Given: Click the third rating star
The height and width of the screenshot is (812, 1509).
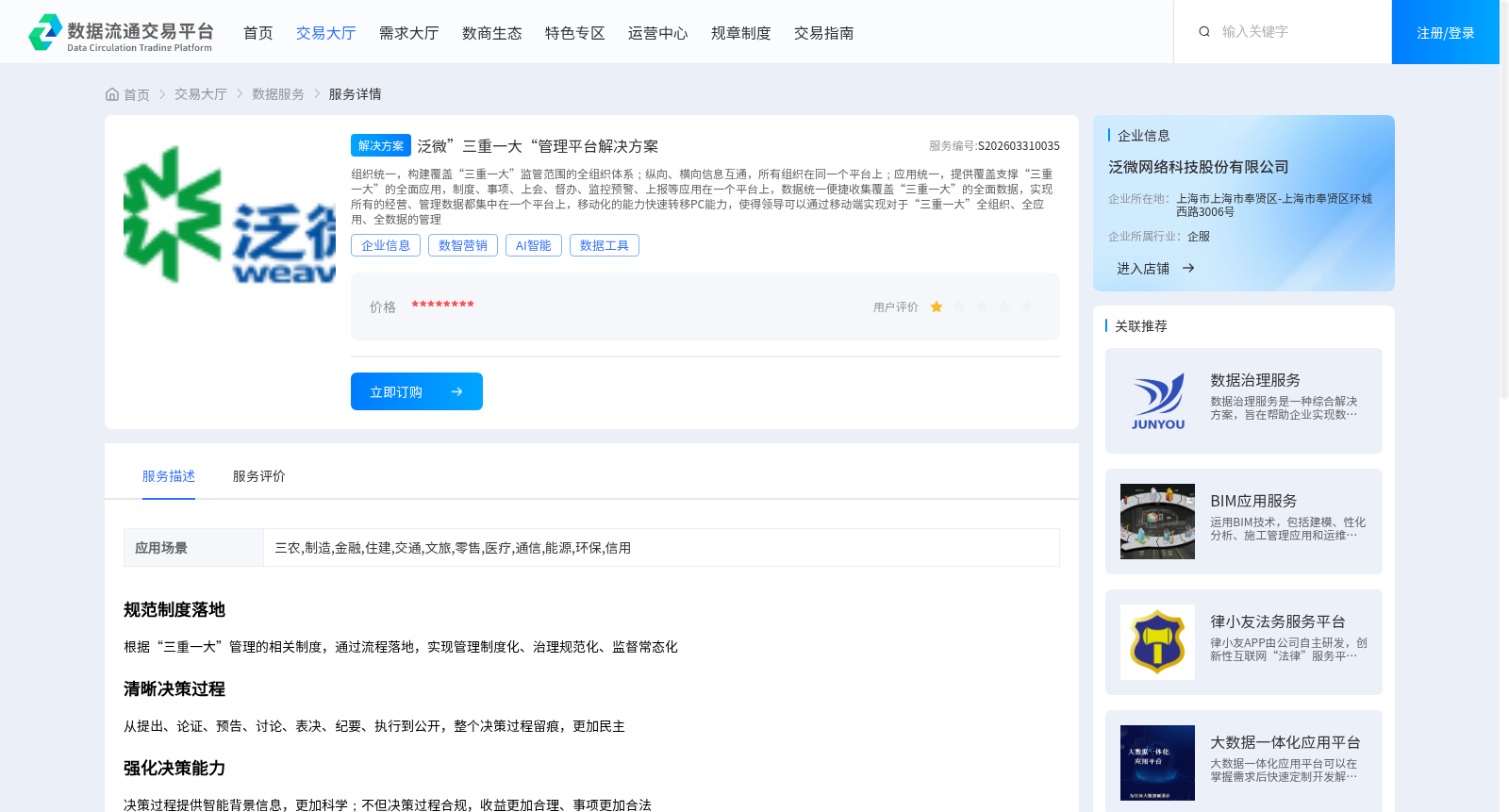Looking at the screenshot, I should (982, 307).
